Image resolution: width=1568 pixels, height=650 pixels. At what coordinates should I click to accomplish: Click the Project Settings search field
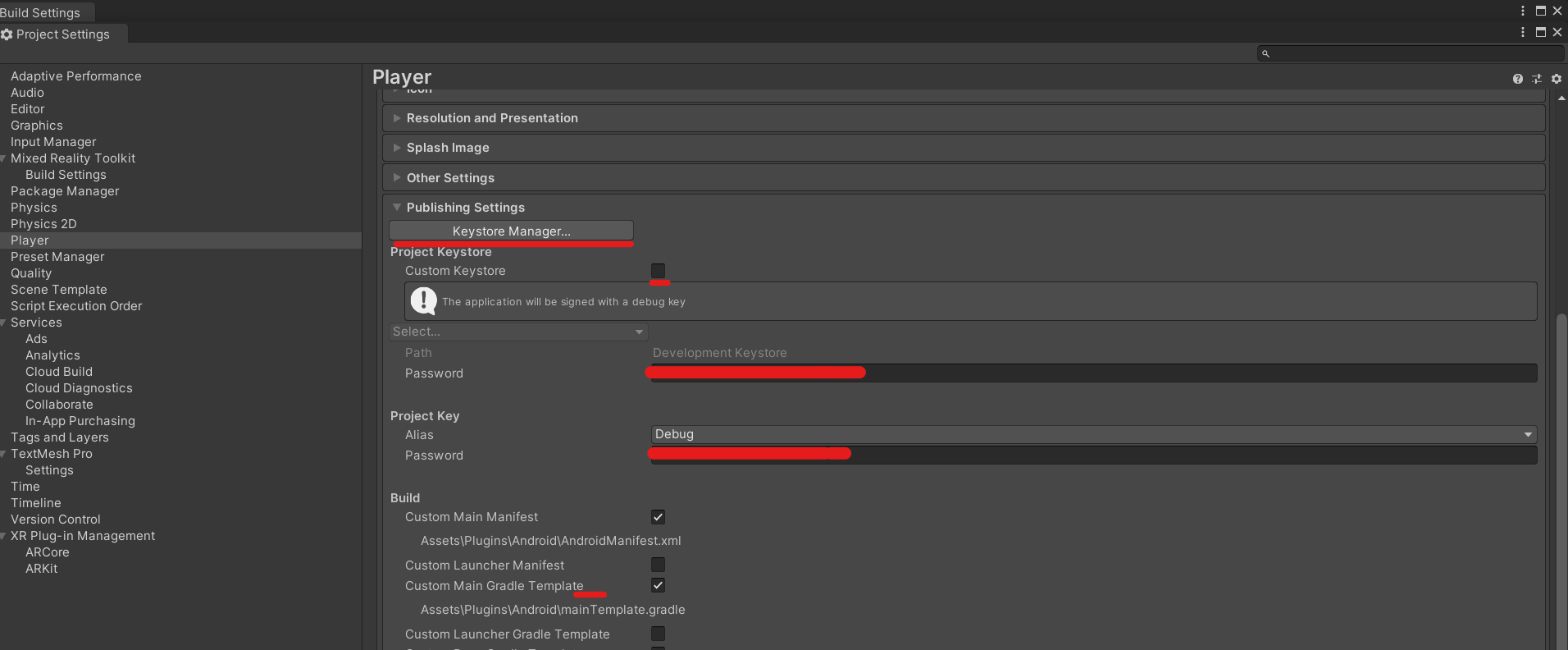click(1411, 53)
